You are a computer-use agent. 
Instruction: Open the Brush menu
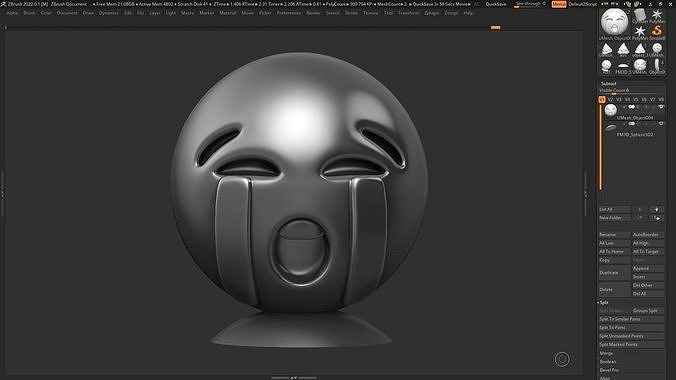[x=29, y=13]
